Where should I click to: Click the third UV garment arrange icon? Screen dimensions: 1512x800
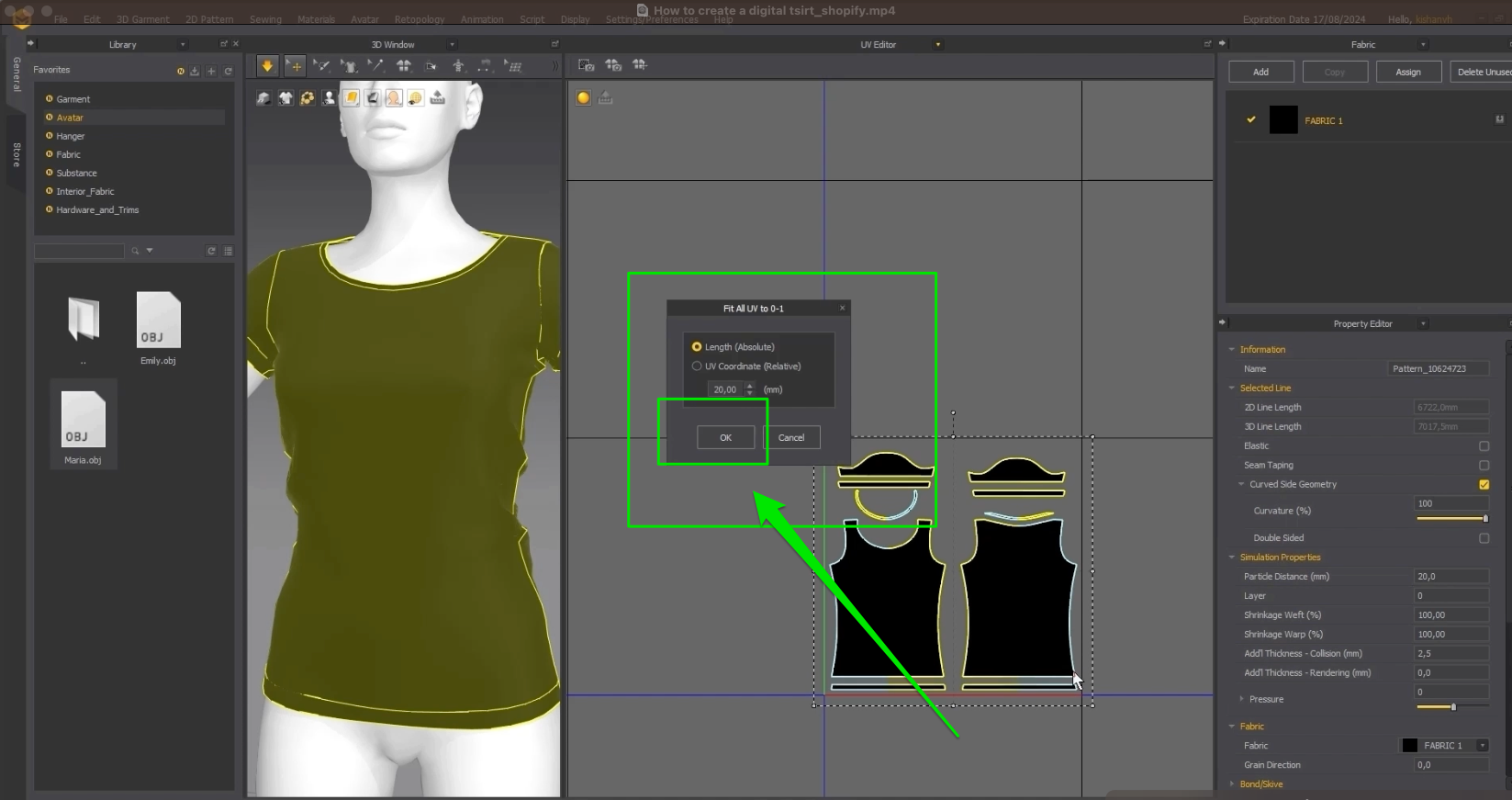(640, 65)
